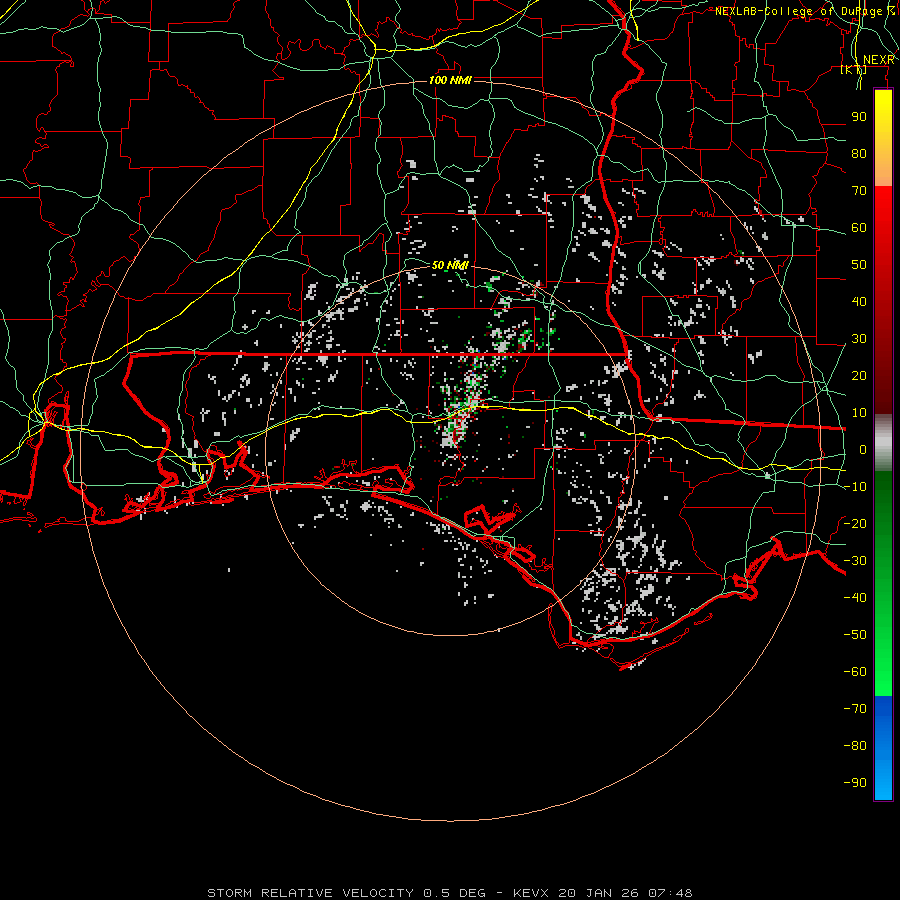Screen dimensions: 900x900
Task: Pick the light blue bottom segment of color bar
Action: [883, 781]
